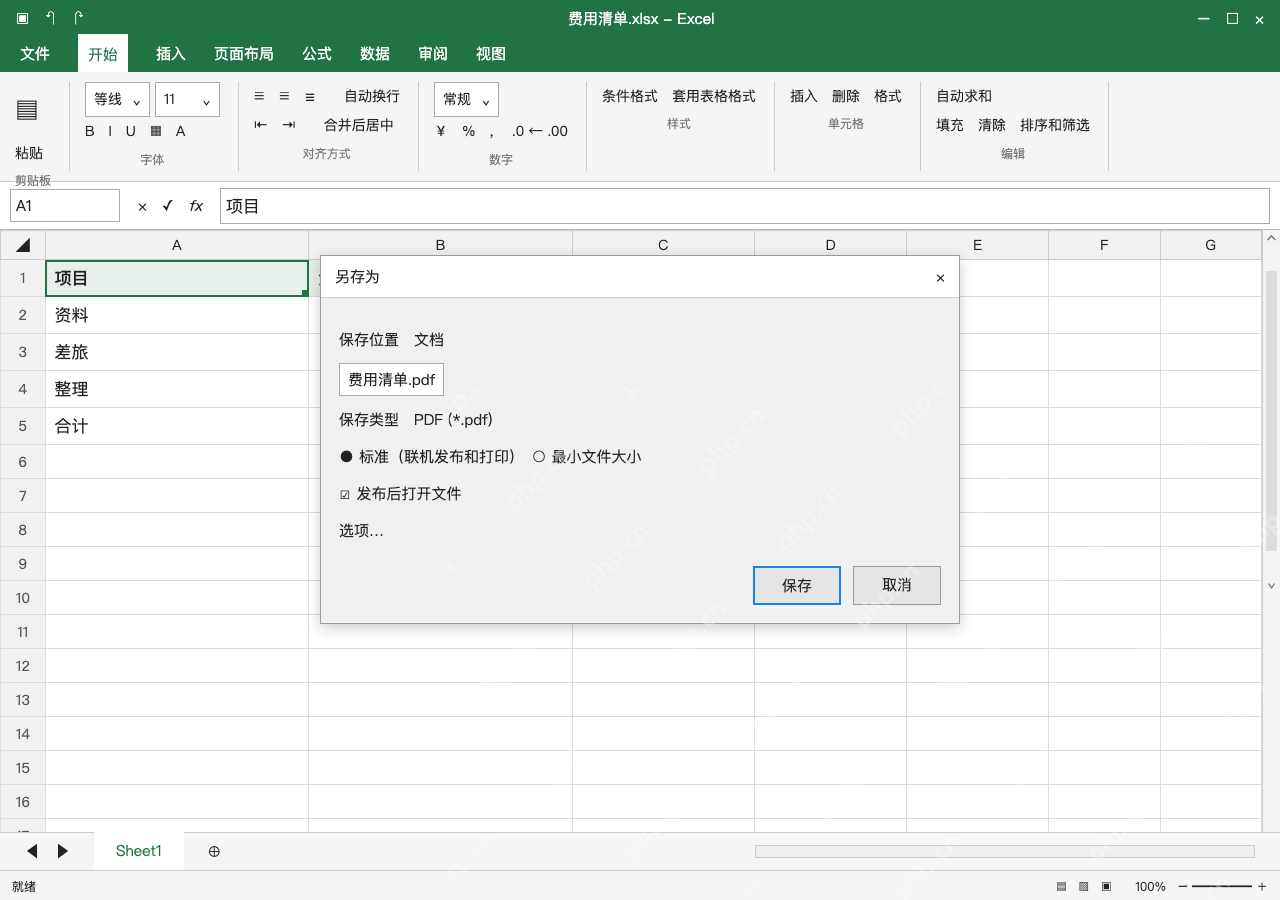Switch to the 视图 ribbon tab

pyautogui.click(x=491, y=53)
